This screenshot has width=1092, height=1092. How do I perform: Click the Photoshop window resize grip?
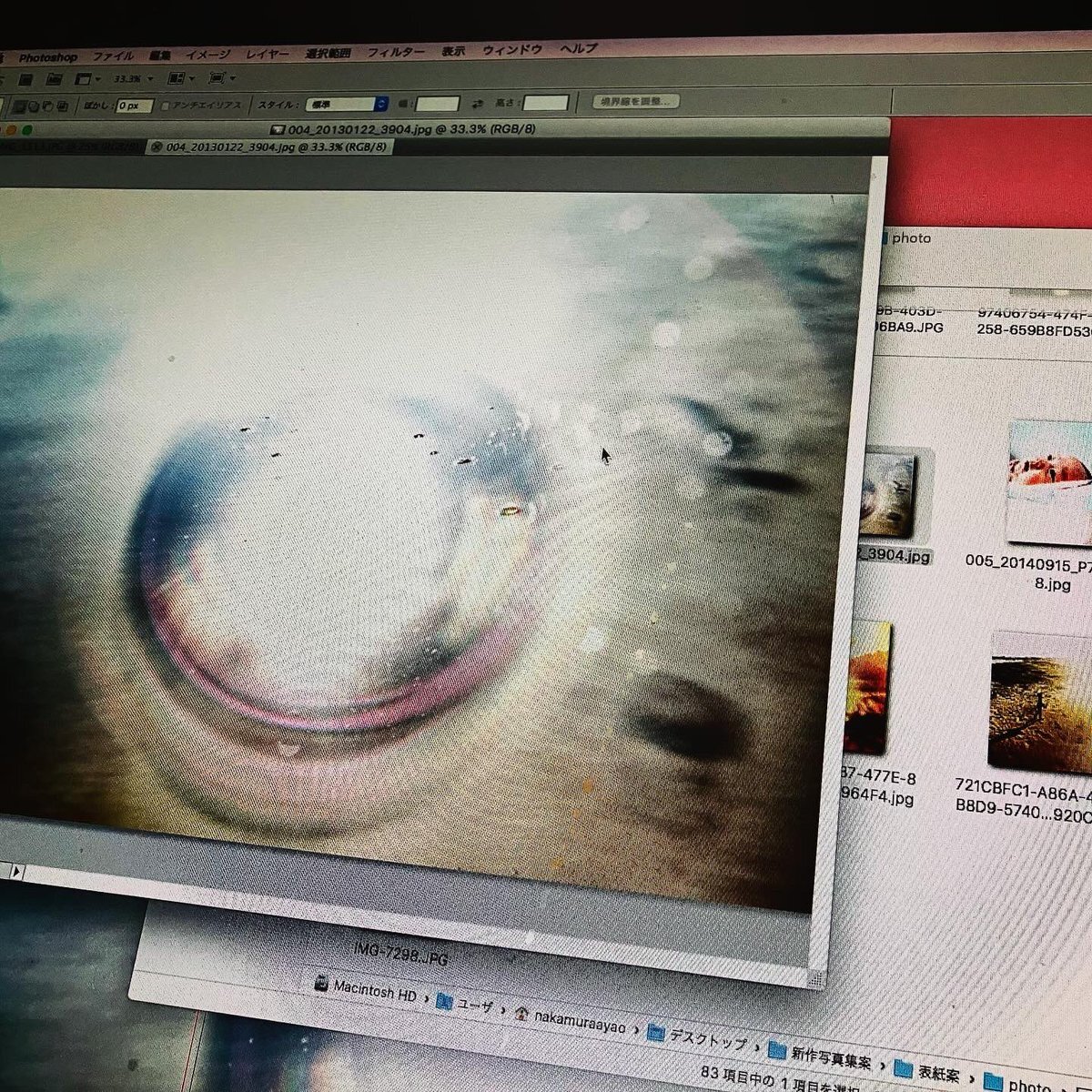[x=816, y=977]
